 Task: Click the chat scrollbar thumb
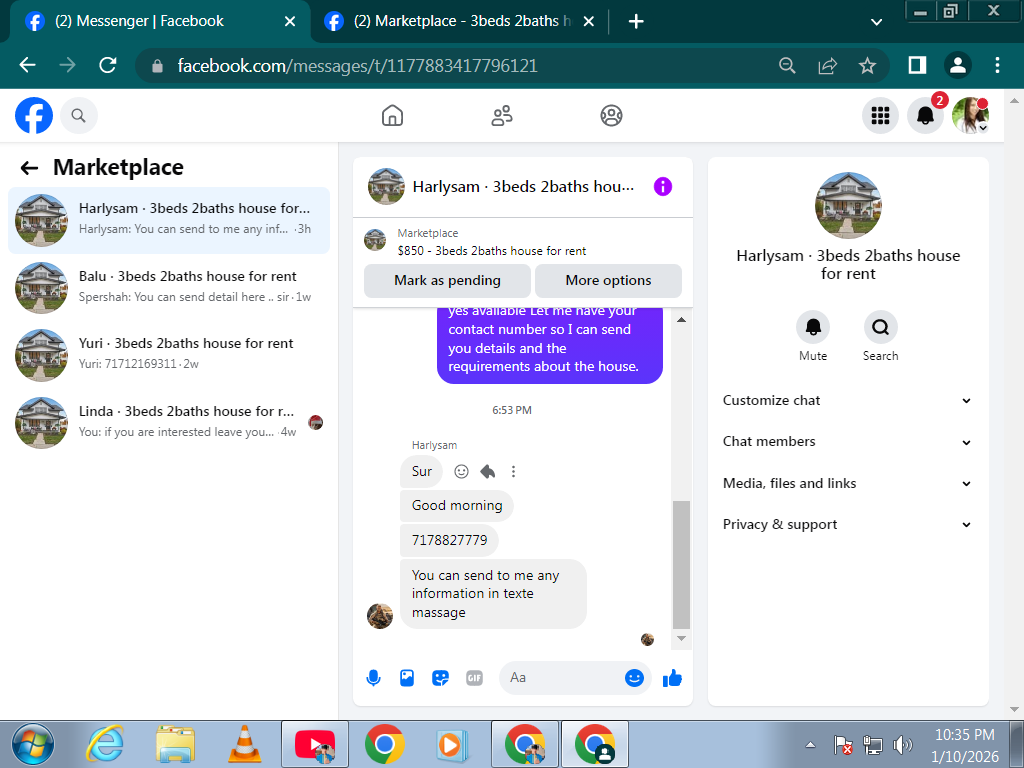tap(681, 565)
